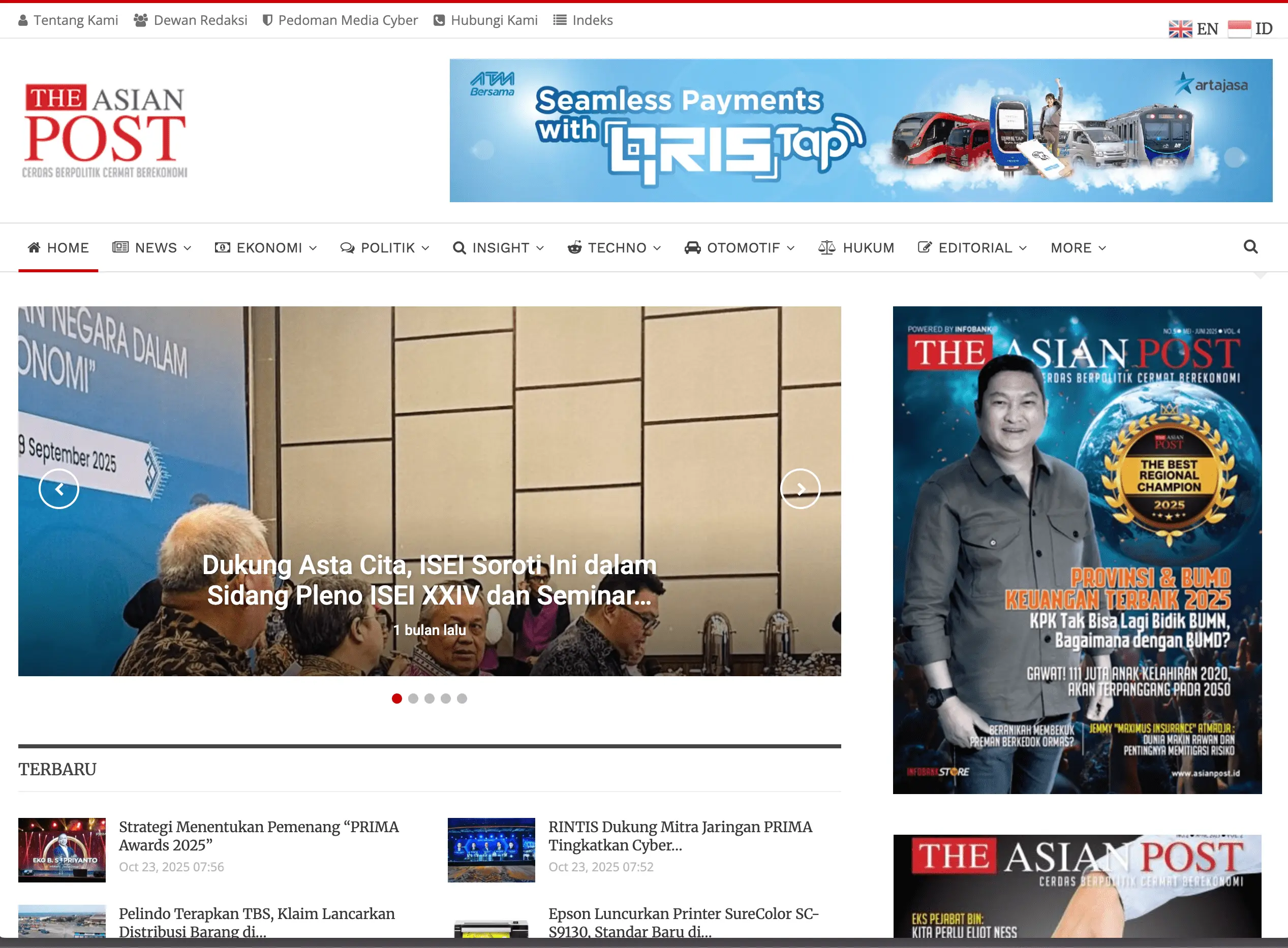Click the Hubungi Kami phone icon
This screenshot has height=948, width=1288.
coord(439,21)
